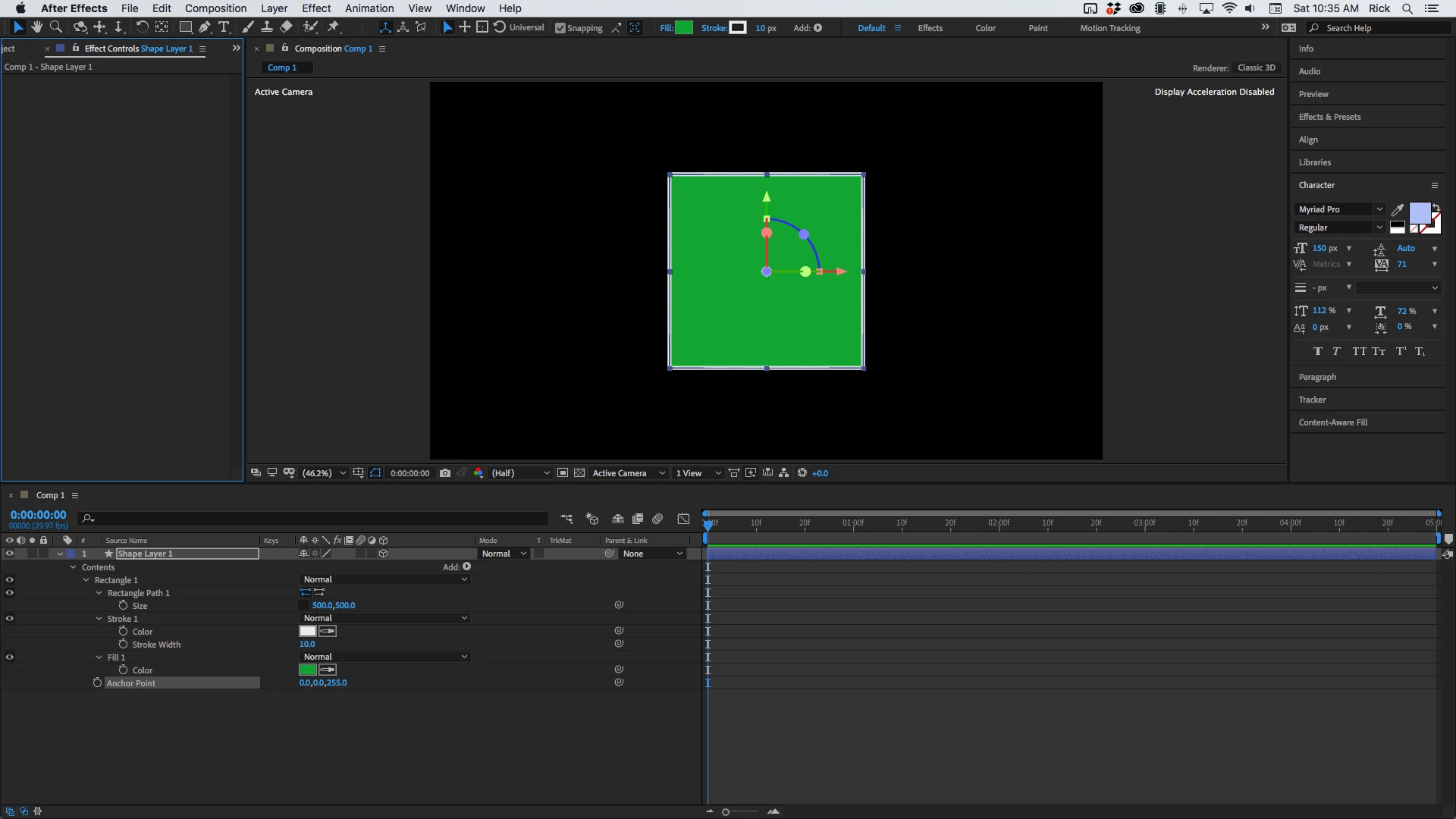Open the Active Camera view dropdown

[629, 473]
